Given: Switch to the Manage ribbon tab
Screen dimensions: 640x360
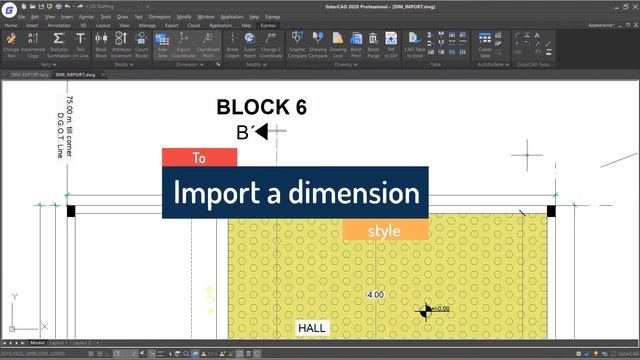Looking at the screenshot, I should 147,25.
